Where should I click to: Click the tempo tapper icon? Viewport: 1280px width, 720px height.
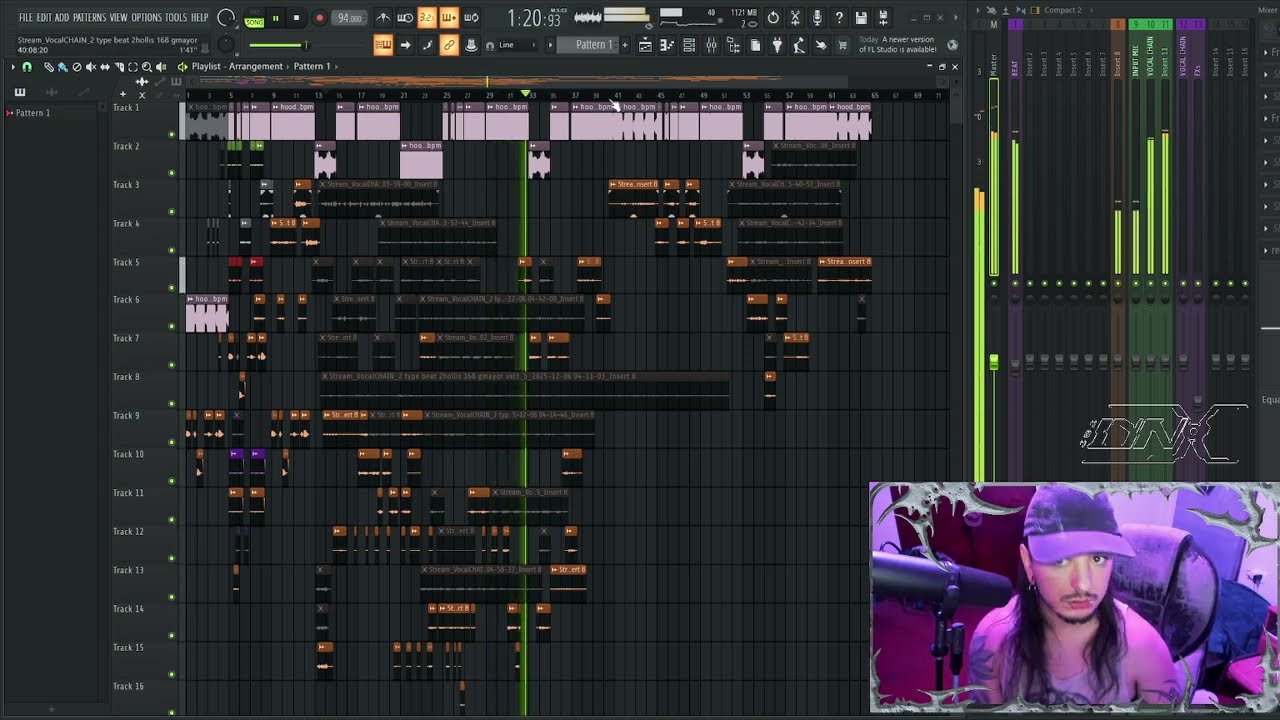coord(799,45)
